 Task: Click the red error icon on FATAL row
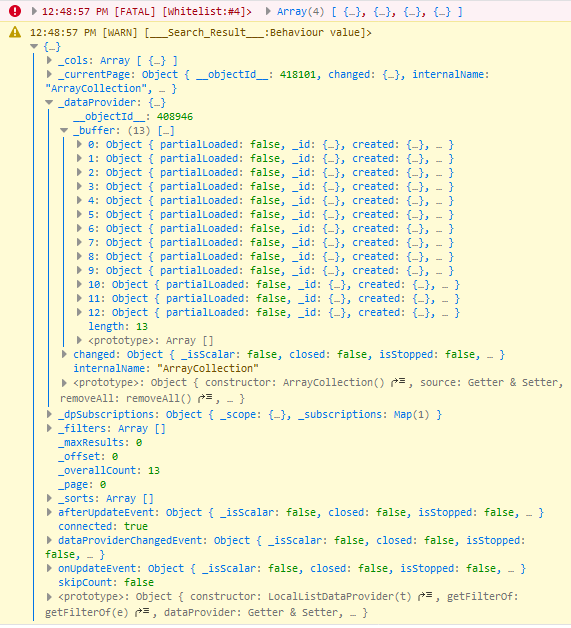point(15,11)
